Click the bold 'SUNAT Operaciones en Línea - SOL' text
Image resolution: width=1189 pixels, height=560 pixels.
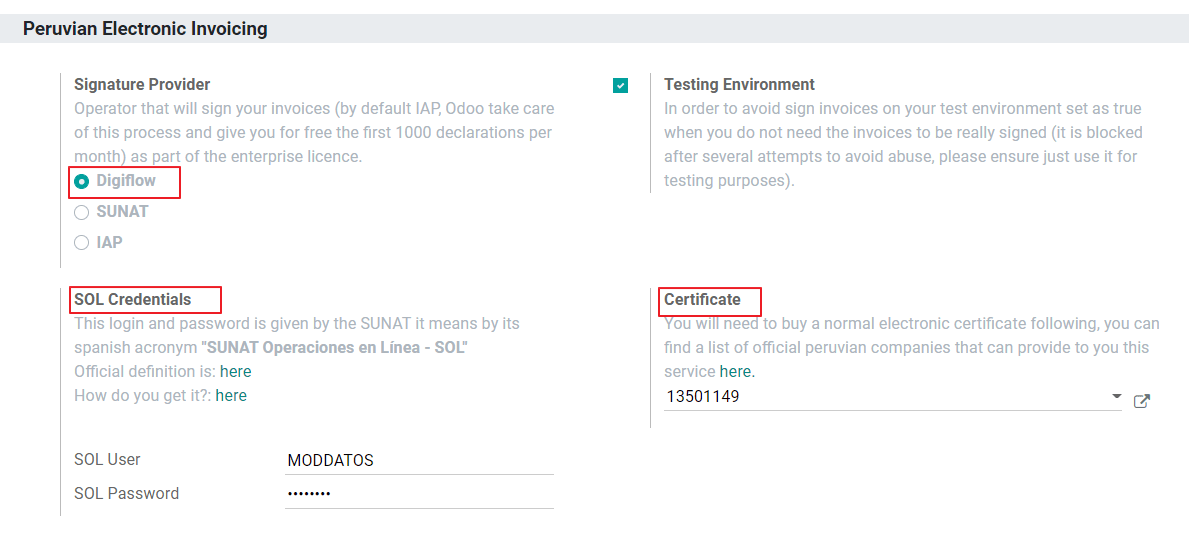click(x=335, y=348)
